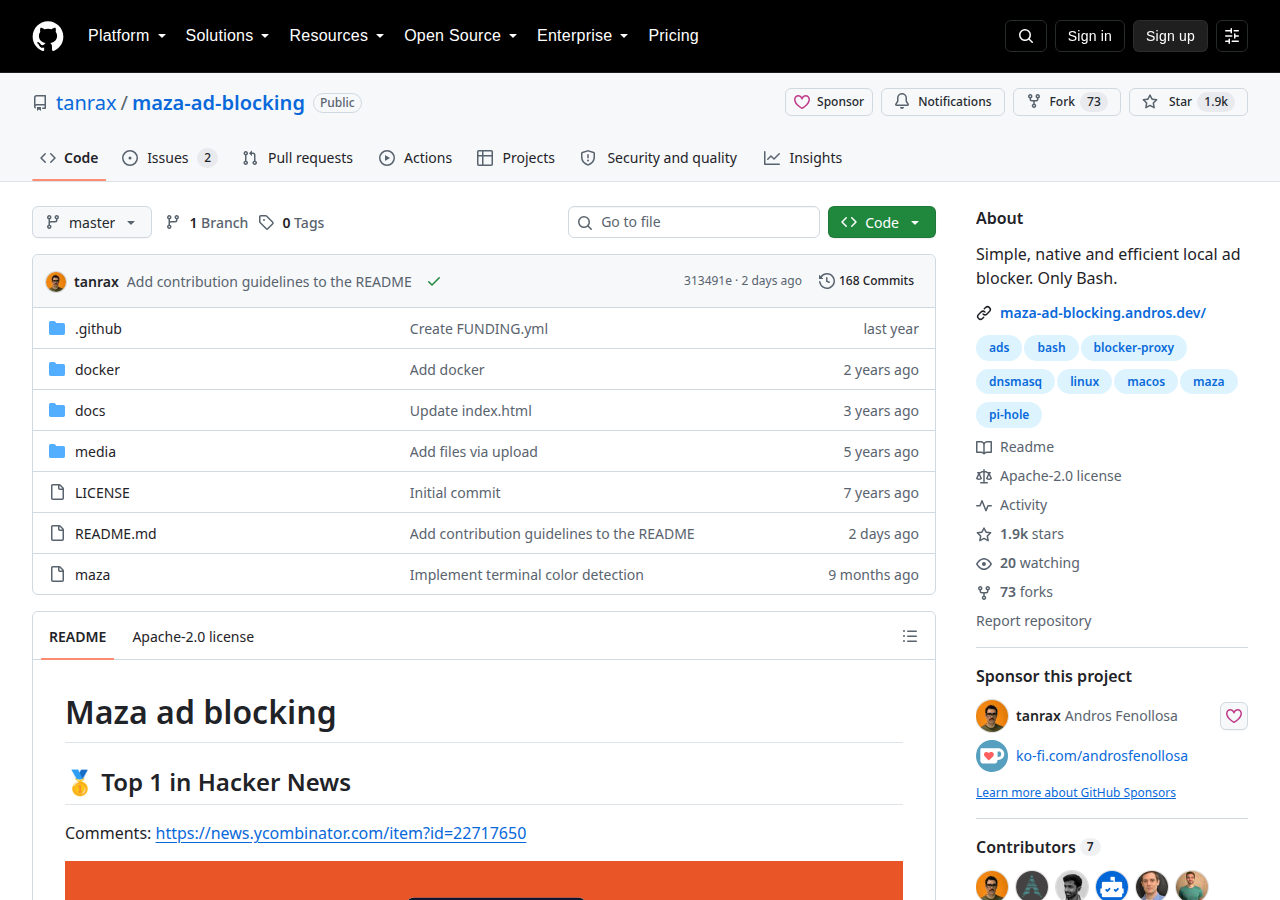
Task: Click the ko-fi sponsor logo
Action: coord(992,755)
